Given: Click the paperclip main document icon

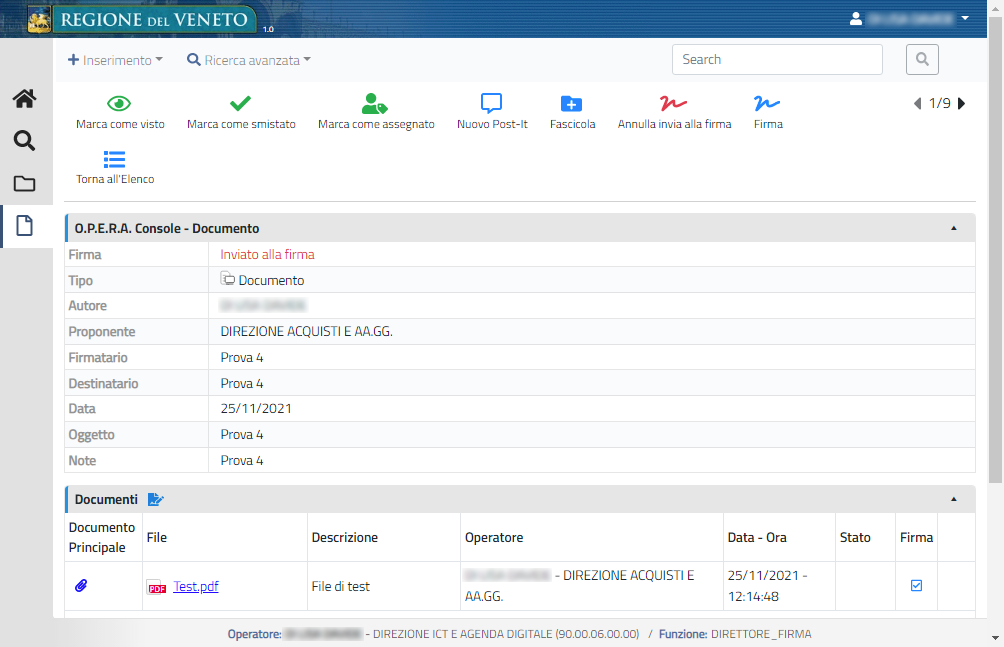Looking at the screenshot, I should point(81,586).
